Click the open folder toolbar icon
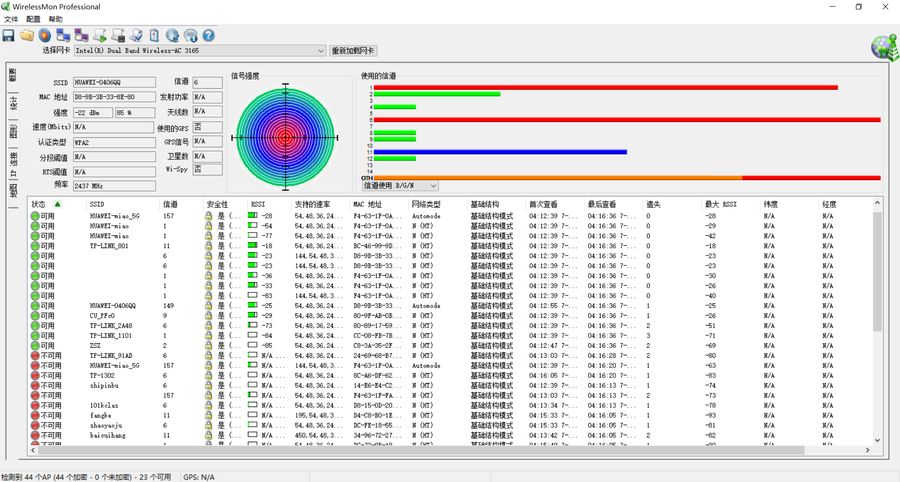Viewport: 900px width, 482px height. tap(27, 36)
